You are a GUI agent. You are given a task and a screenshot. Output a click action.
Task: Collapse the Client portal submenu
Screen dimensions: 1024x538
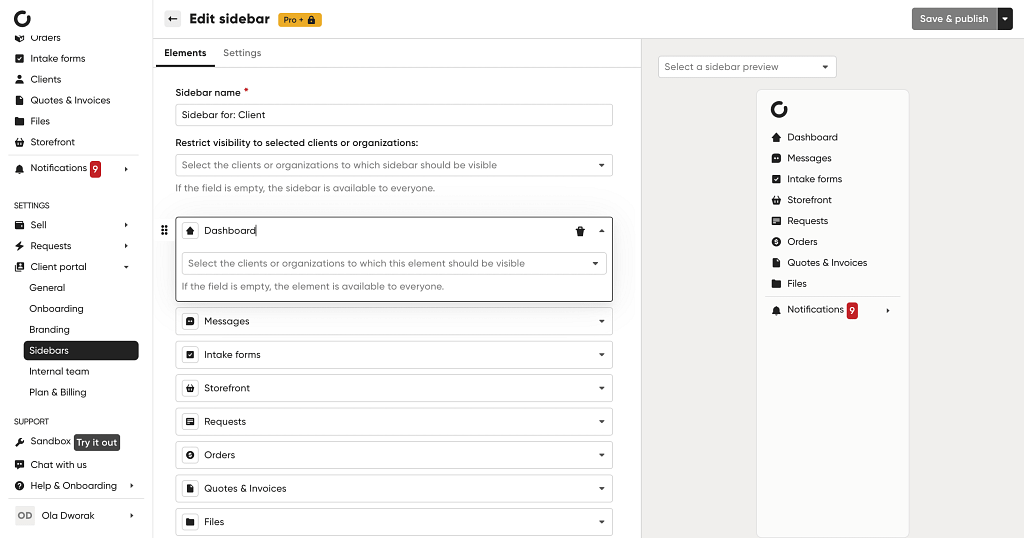pos(126,267)
